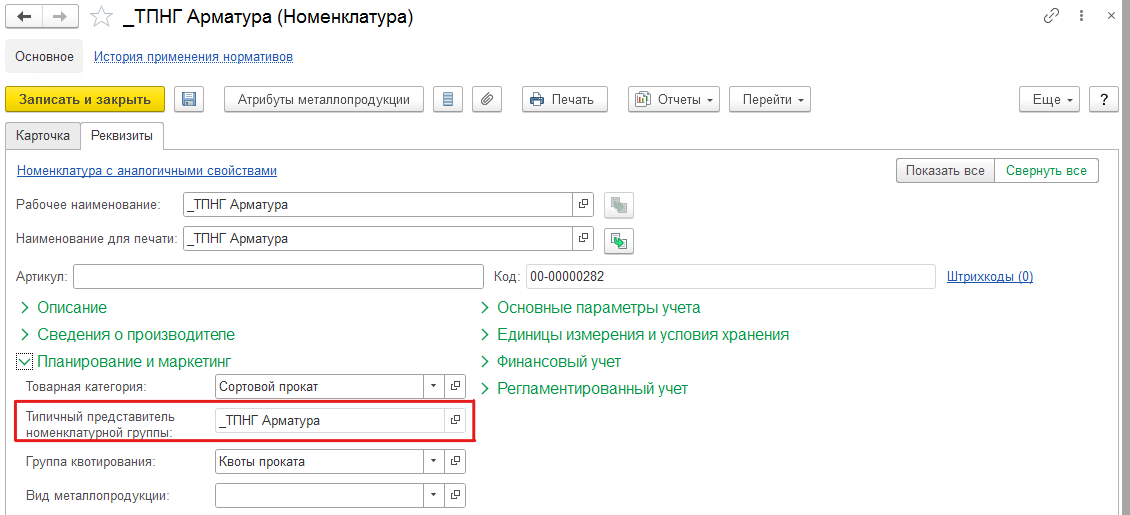Open История применения нормативов section
This screenshot has width=1130, height=515.
click(193, 57)
